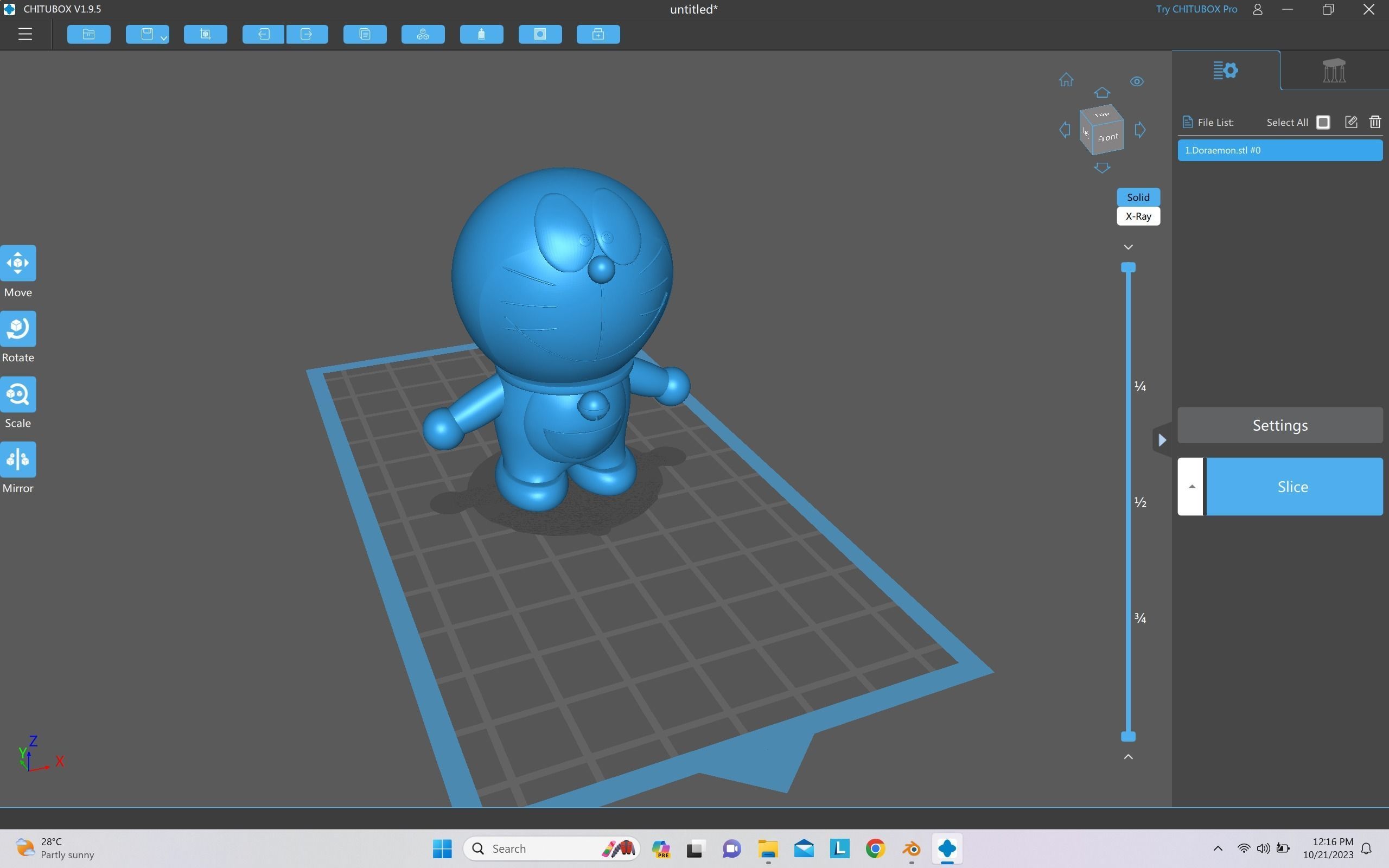This screenshot has height=868, width=1389.
Task: Show hidden system tray icons
Action: click(x=1218, y=848)
